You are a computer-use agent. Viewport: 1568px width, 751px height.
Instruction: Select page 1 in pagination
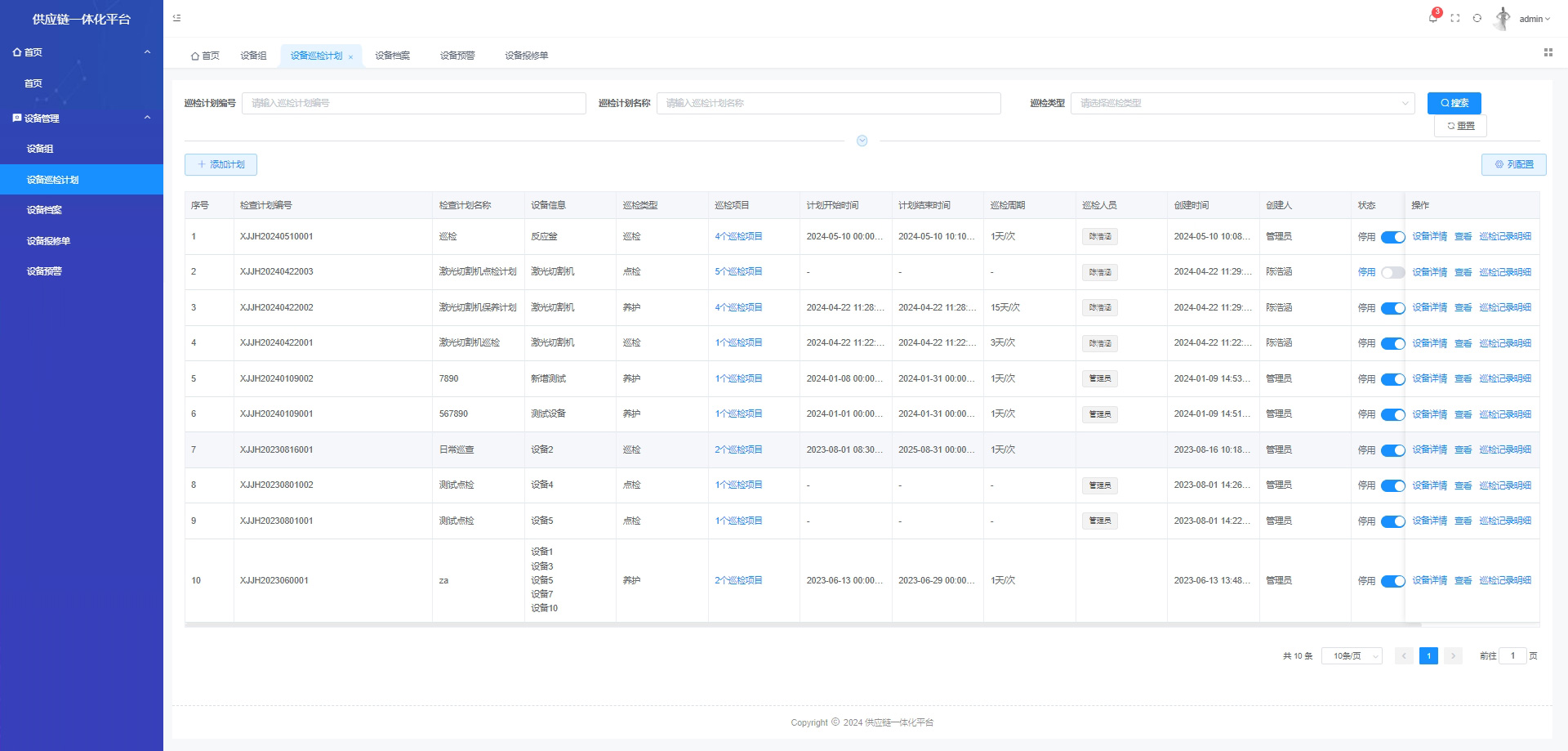click(x=1428, y=655)
